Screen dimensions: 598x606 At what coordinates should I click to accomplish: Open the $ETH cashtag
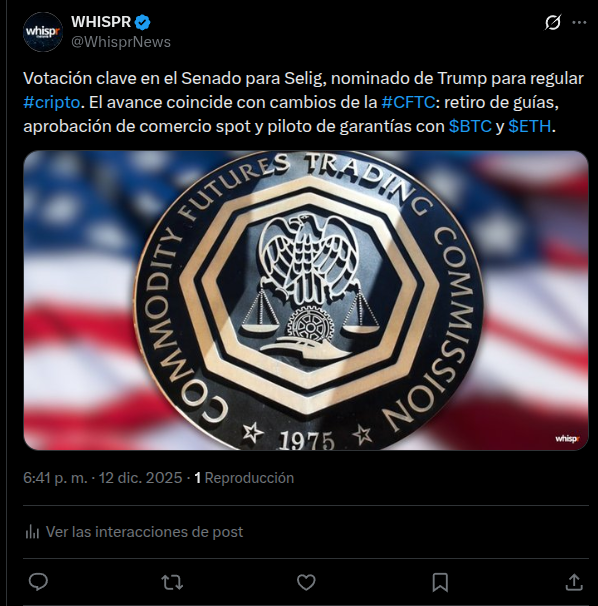[x=530, y=126]
